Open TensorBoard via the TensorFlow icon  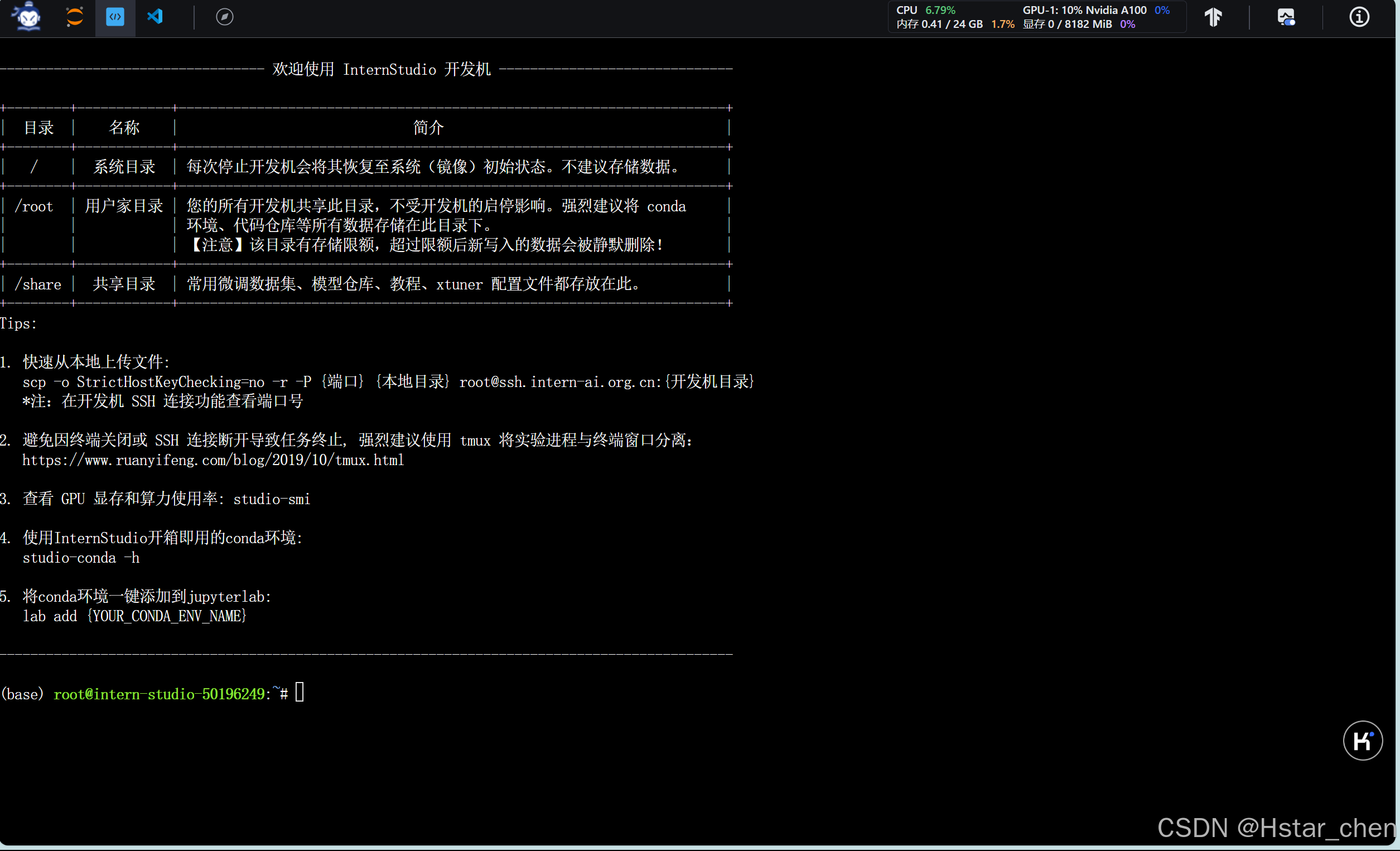[1214, 17]
